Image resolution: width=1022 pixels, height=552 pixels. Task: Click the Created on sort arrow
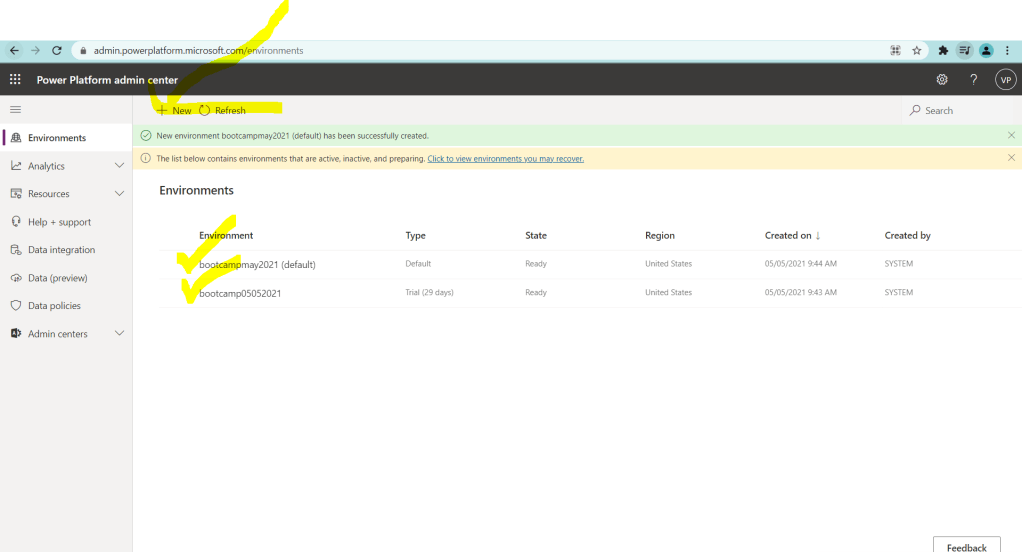tap(818, 235)
